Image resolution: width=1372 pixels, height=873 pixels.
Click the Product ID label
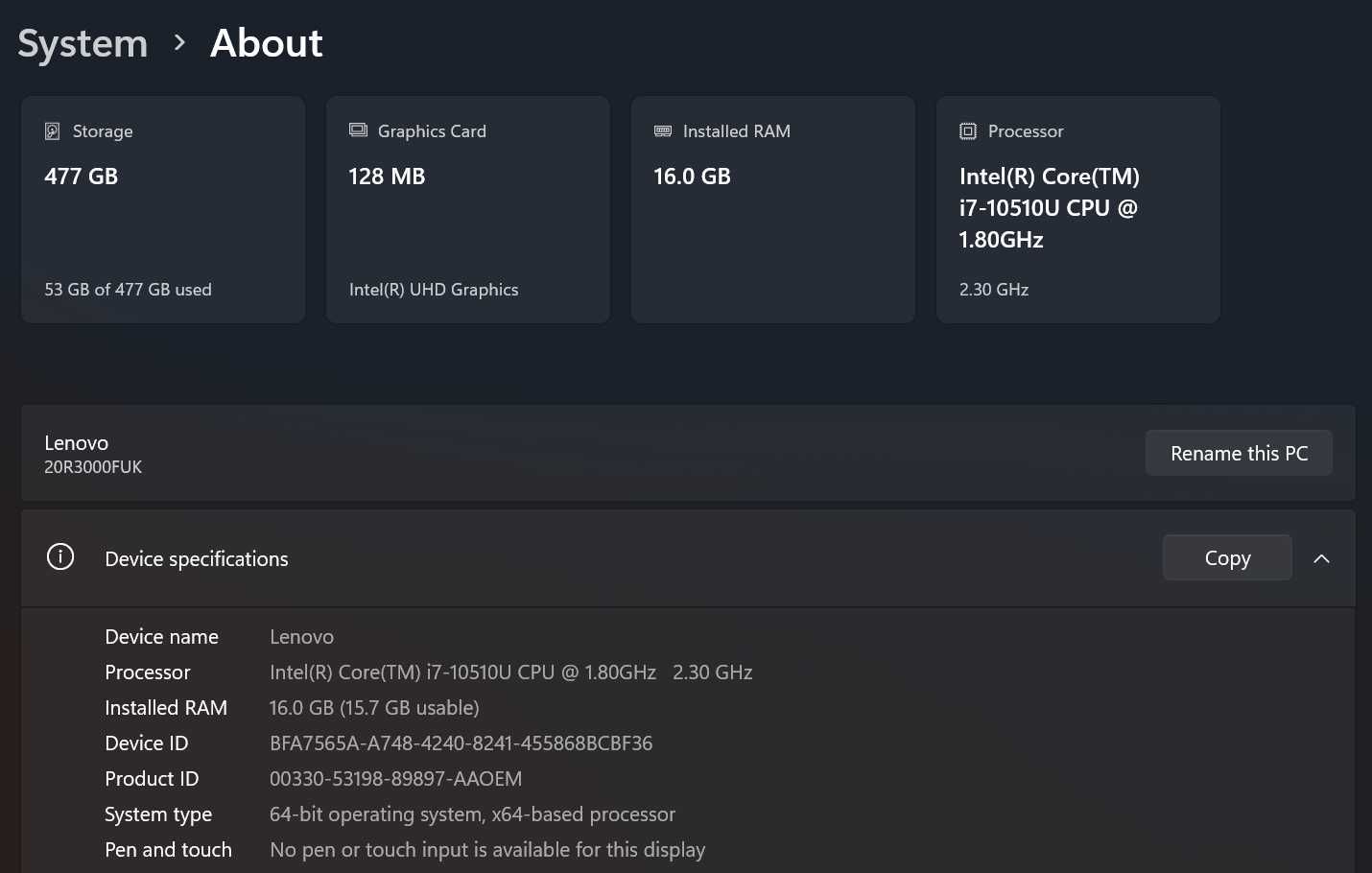coord(152,779)
